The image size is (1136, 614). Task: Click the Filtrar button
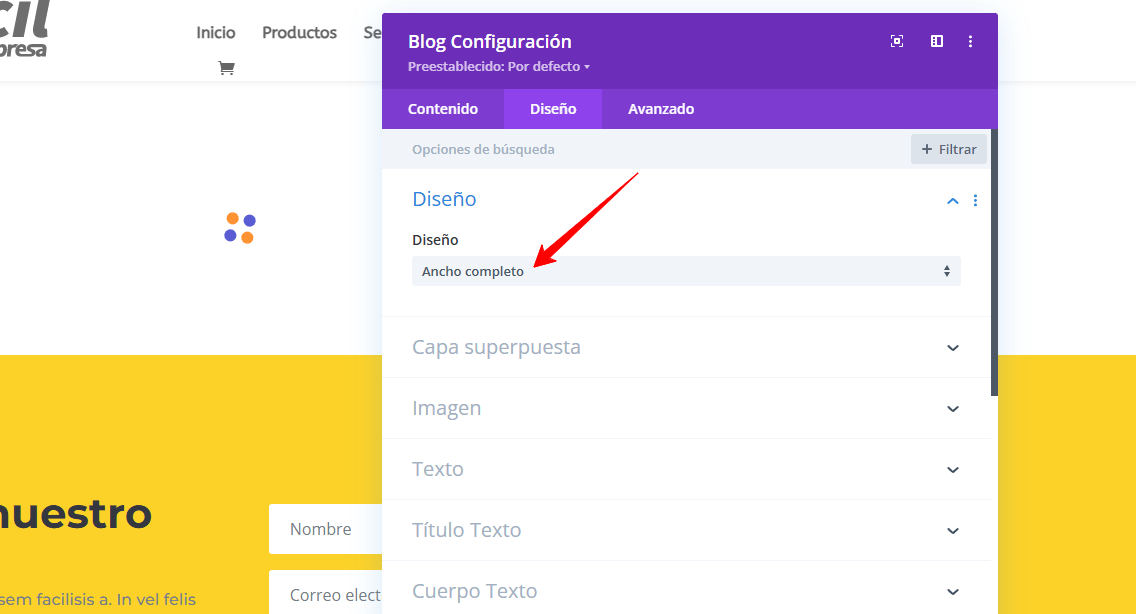pos(948,149)
